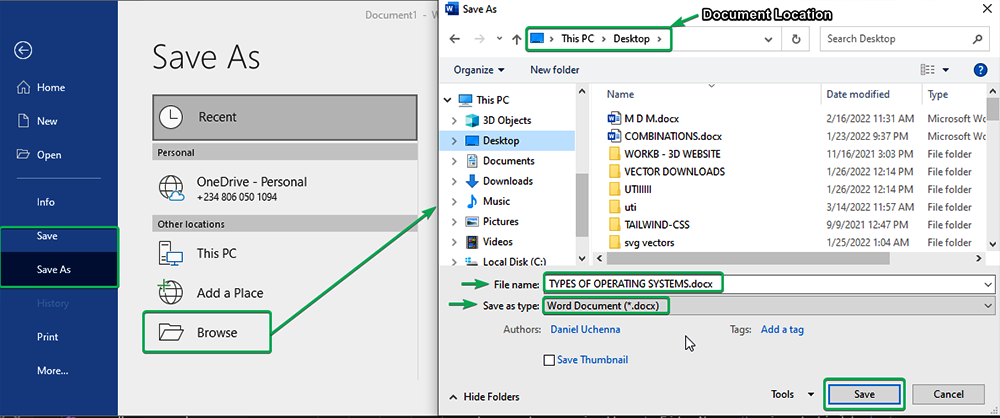This screenshot has height=418, width=1000.
Task: Click Browse to open file dialog
Action: 207,332
